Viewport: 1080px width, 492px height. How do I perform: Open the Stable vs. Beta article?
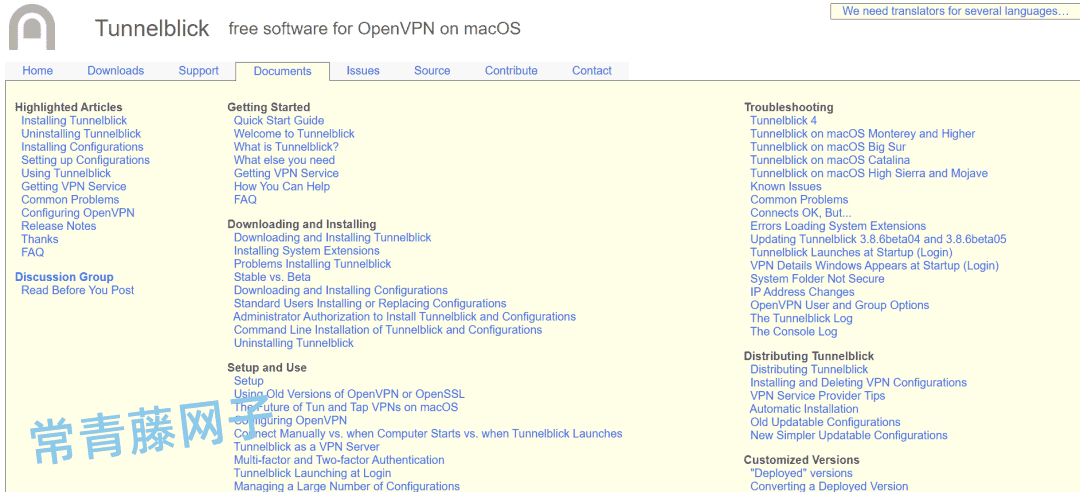[x=272, y=277]
